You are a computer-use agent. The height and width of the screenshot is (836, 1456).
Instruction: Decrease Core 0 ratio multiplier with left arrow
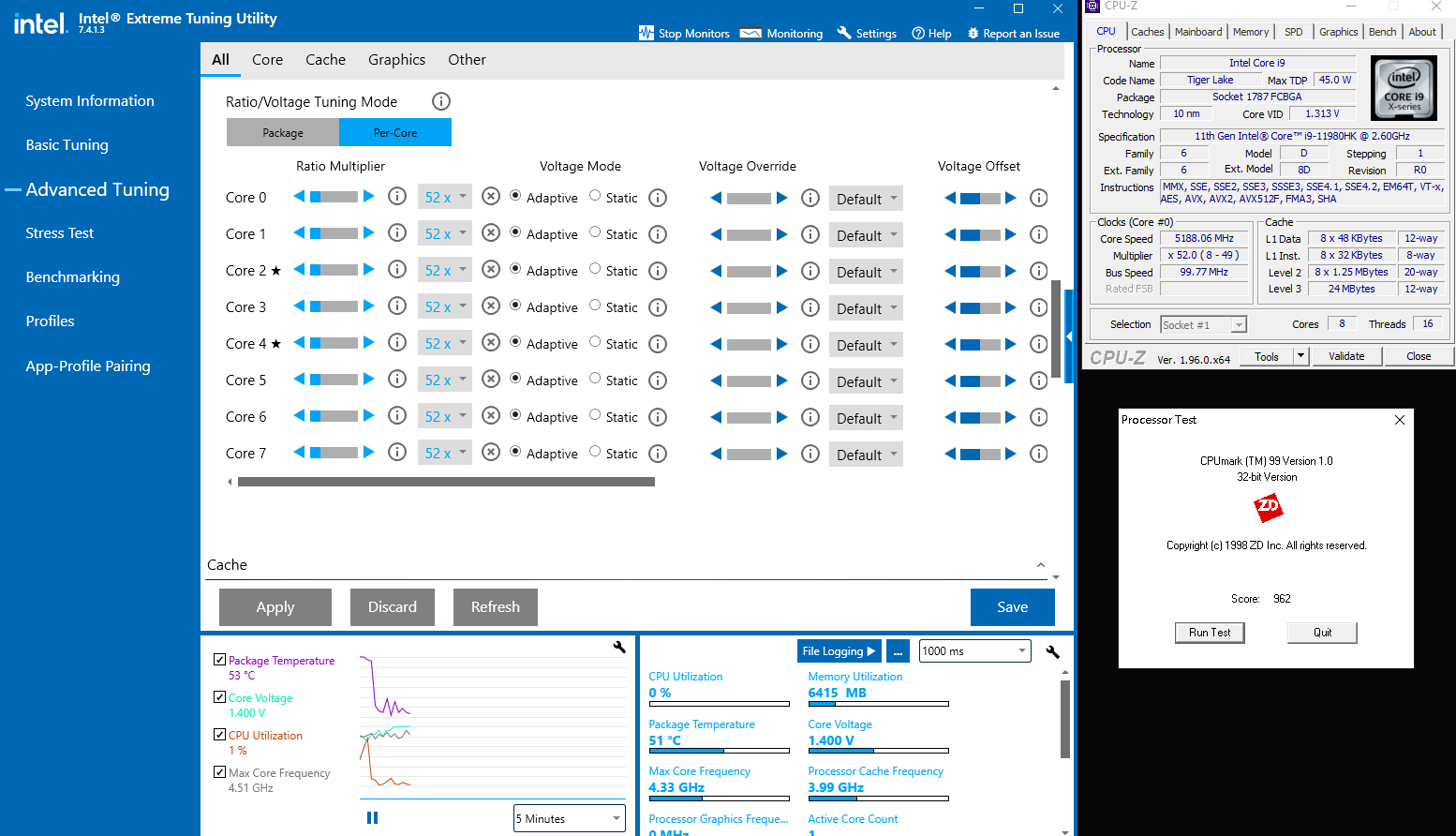tap(299, 197)
